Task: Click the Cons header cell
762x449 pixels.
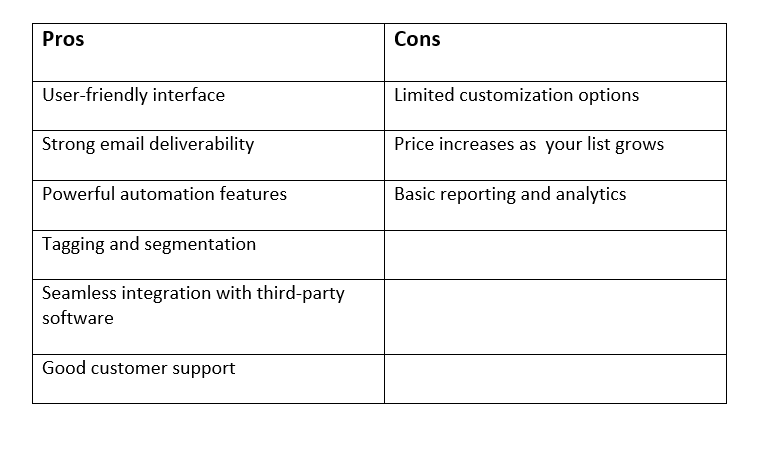Action: coord(555,52)
